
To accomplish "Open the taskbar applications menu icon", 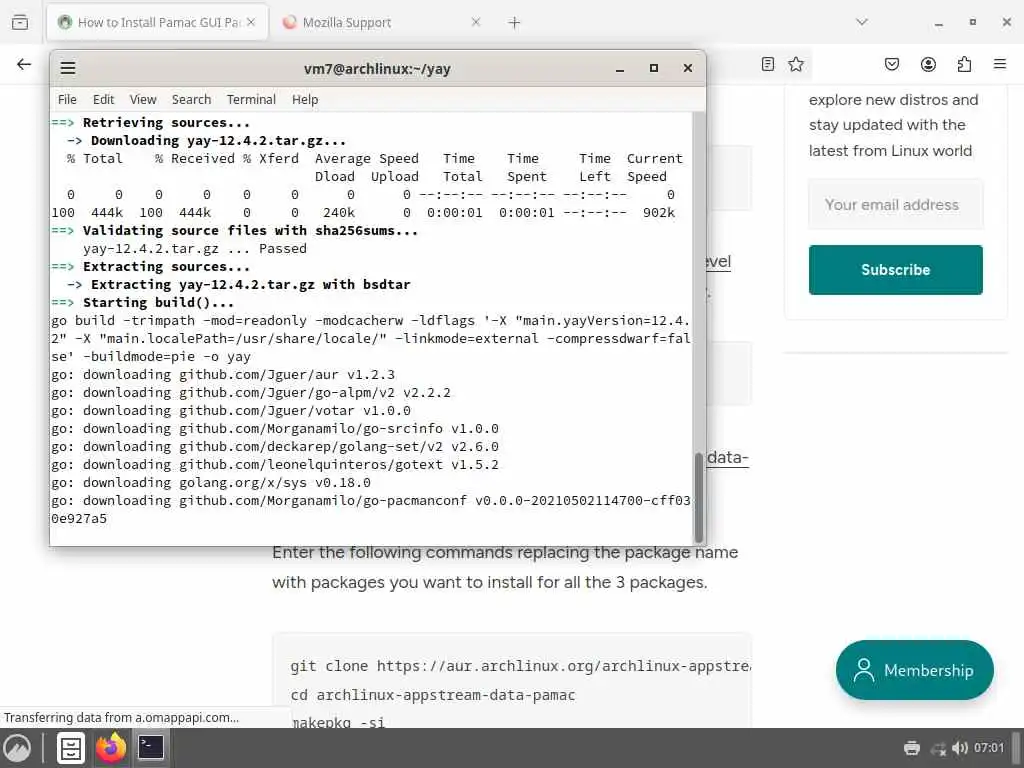I will (18, 748).
